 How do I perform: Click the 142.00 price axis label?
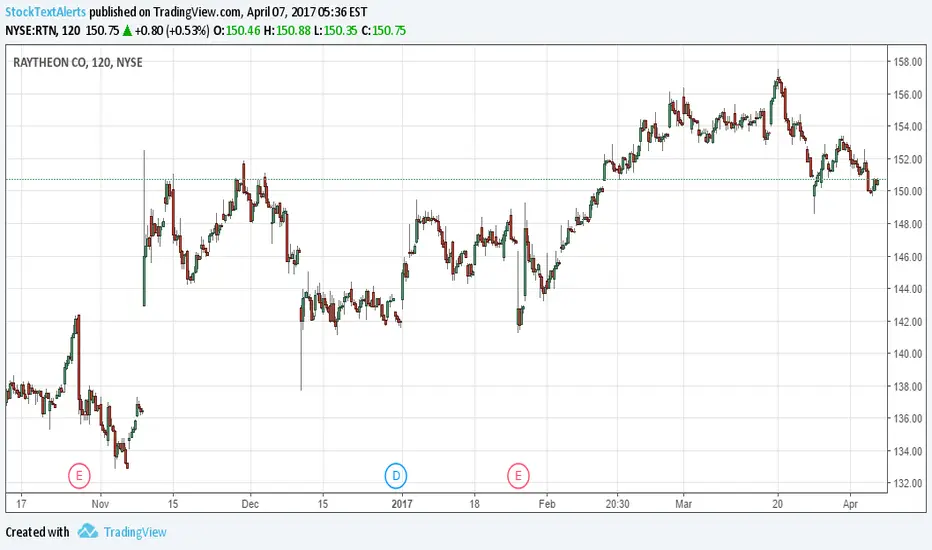[908, 322]
